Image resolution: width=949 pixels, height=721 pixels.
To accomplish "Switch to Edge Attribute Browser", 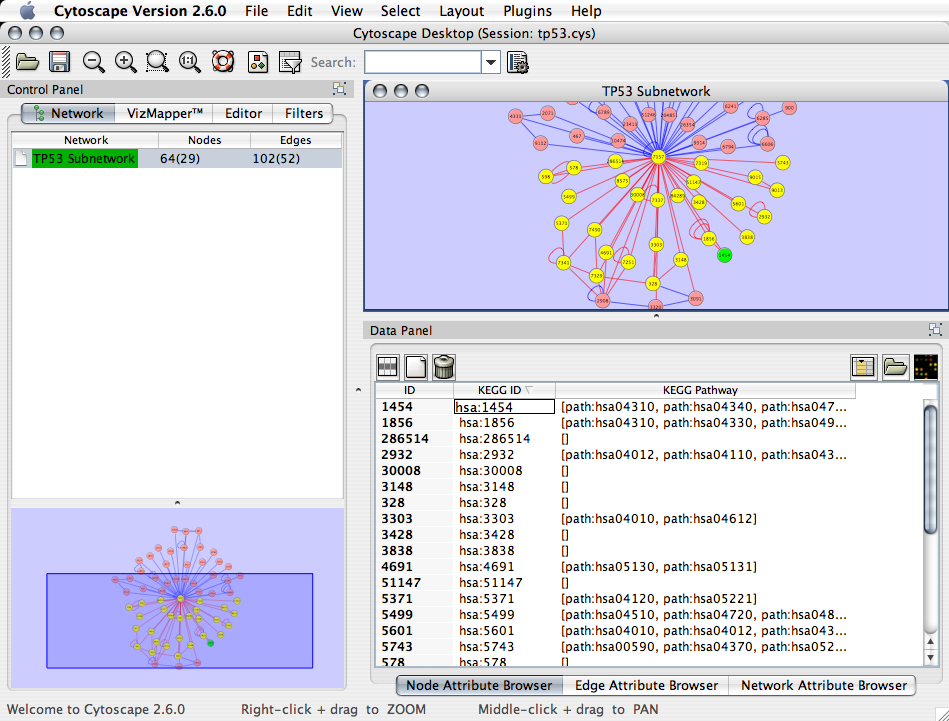I will click(645, 685).
